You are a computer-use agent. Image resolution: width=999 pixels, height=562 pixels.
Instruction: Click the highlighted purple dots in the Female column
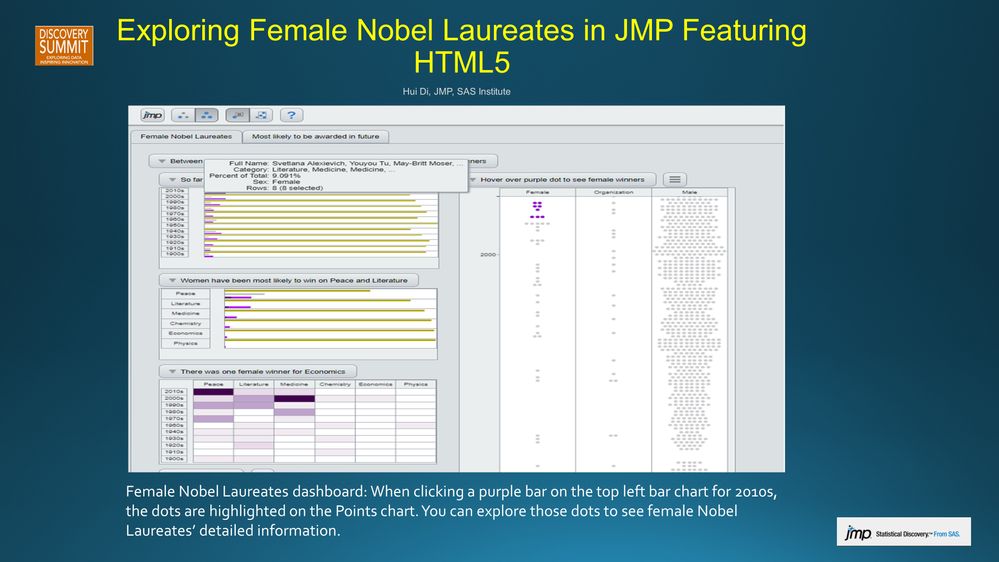537,210
